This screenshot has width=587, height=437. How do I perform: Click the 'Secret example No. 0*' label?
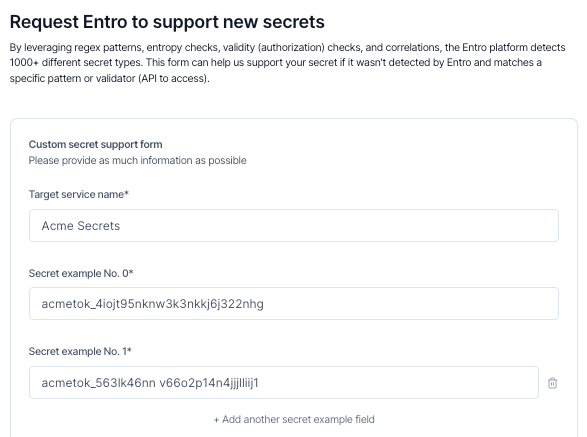click(81, 273)
